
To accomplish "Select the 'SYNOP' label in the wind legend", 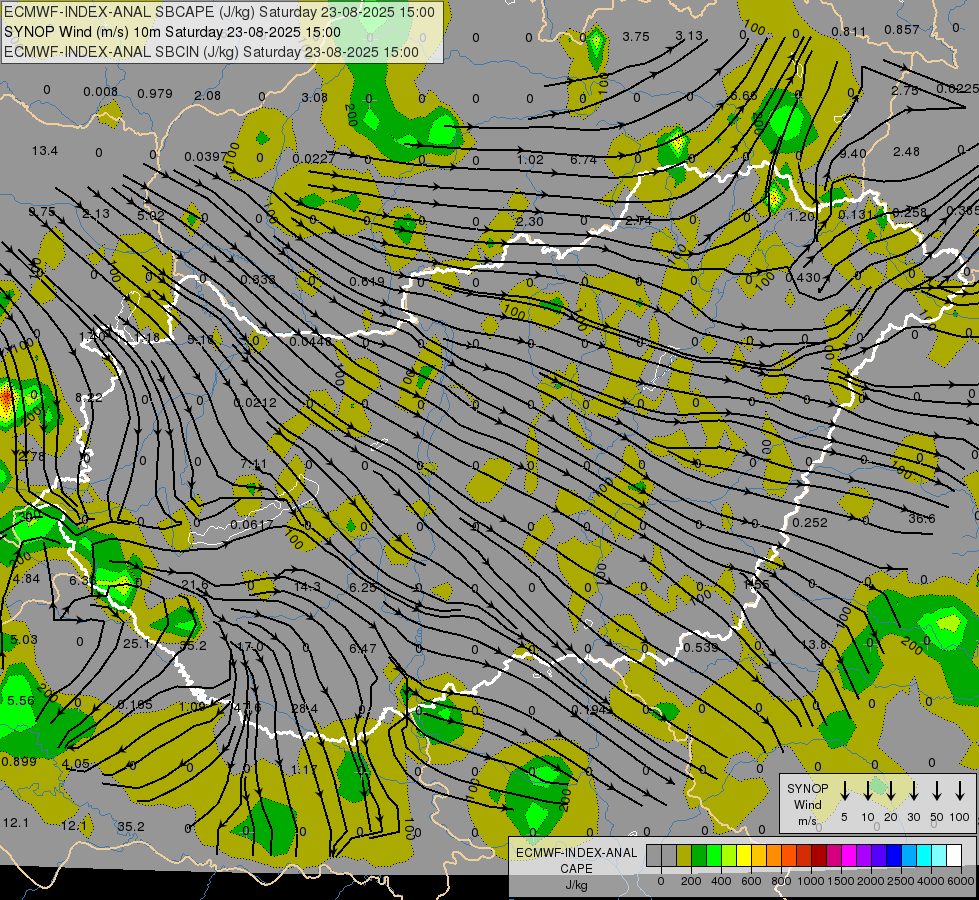I will click(807, 788).
